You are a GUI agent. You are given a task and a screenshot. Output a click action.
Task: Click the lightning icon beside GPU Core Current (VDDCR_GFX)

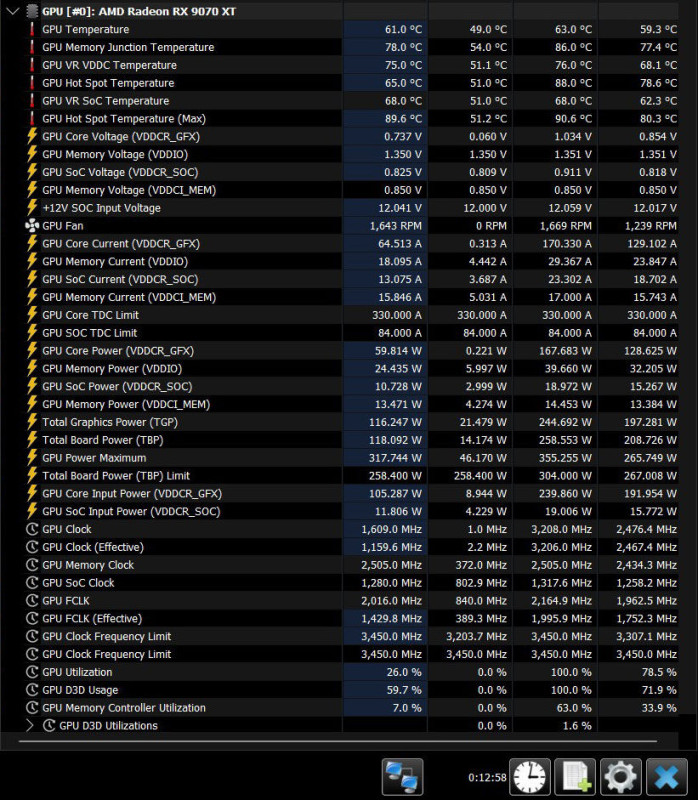click(32, 243)
